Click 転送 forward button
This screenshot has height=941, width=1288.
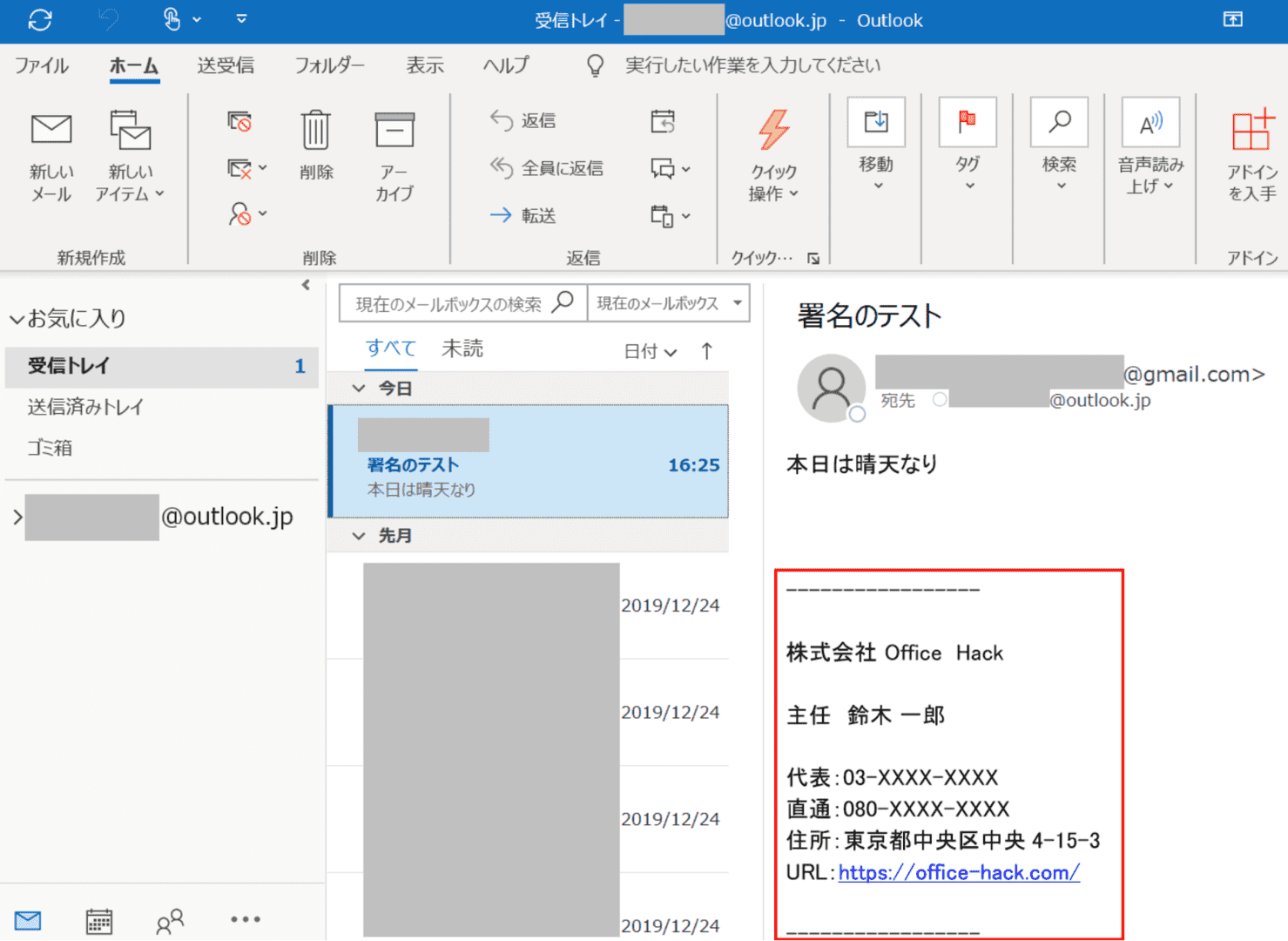point(523,215)
